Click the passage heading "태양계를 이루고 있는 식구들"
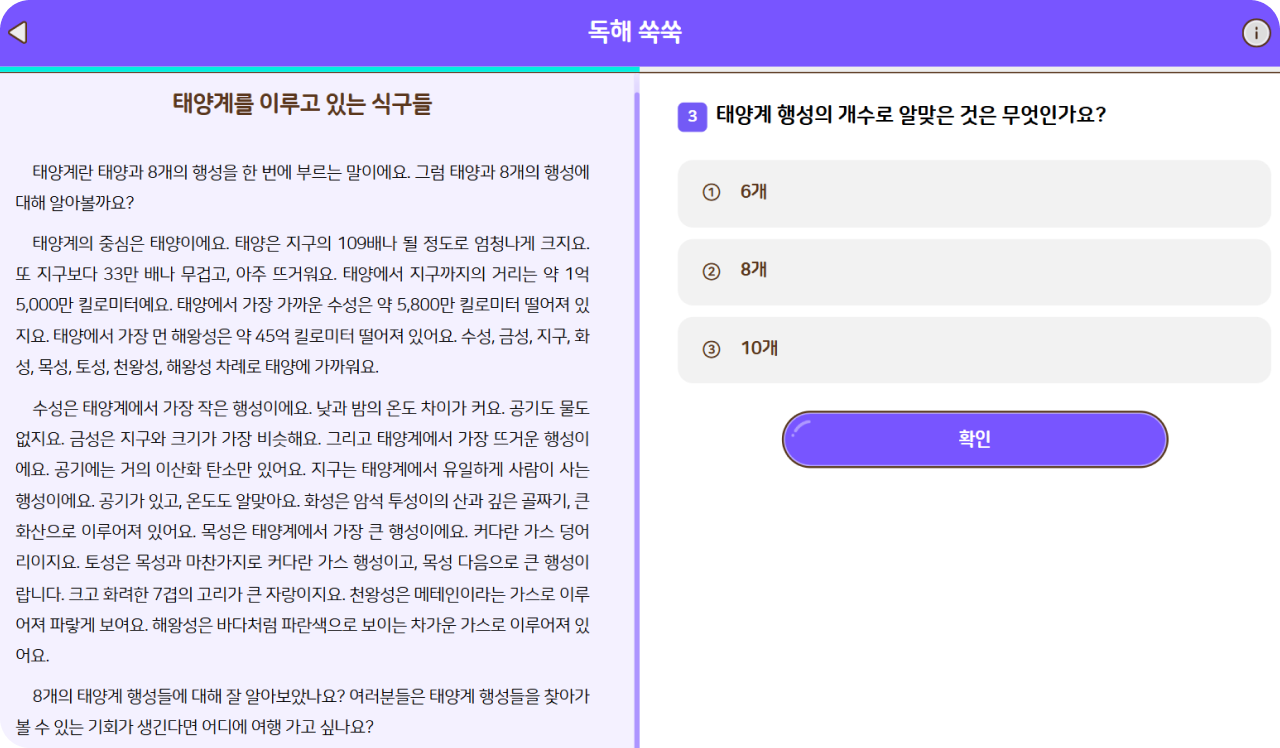 pyautogui.click(x=302, y=104)
